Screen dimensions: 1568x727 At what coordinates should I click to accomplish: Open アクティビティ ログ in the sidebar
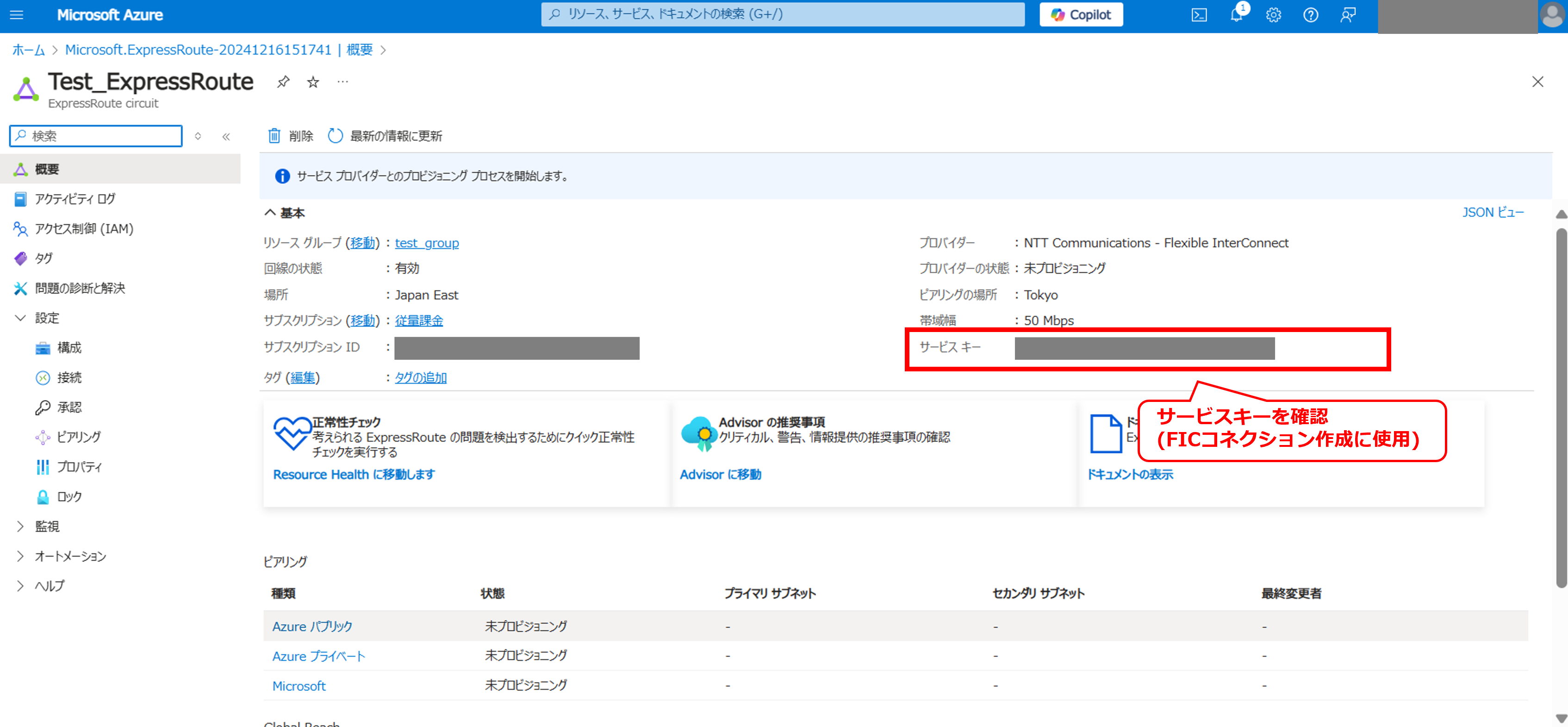coord(74,199)
